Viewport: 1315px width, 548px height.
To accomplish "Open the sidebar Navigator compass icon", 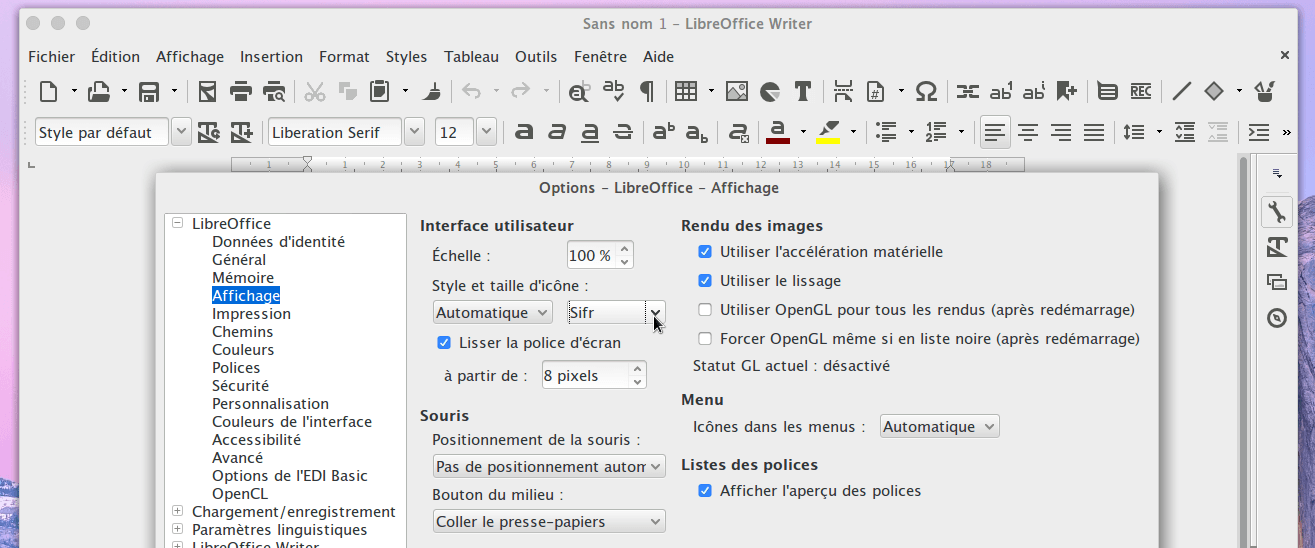I will (x=1276, y=318).
